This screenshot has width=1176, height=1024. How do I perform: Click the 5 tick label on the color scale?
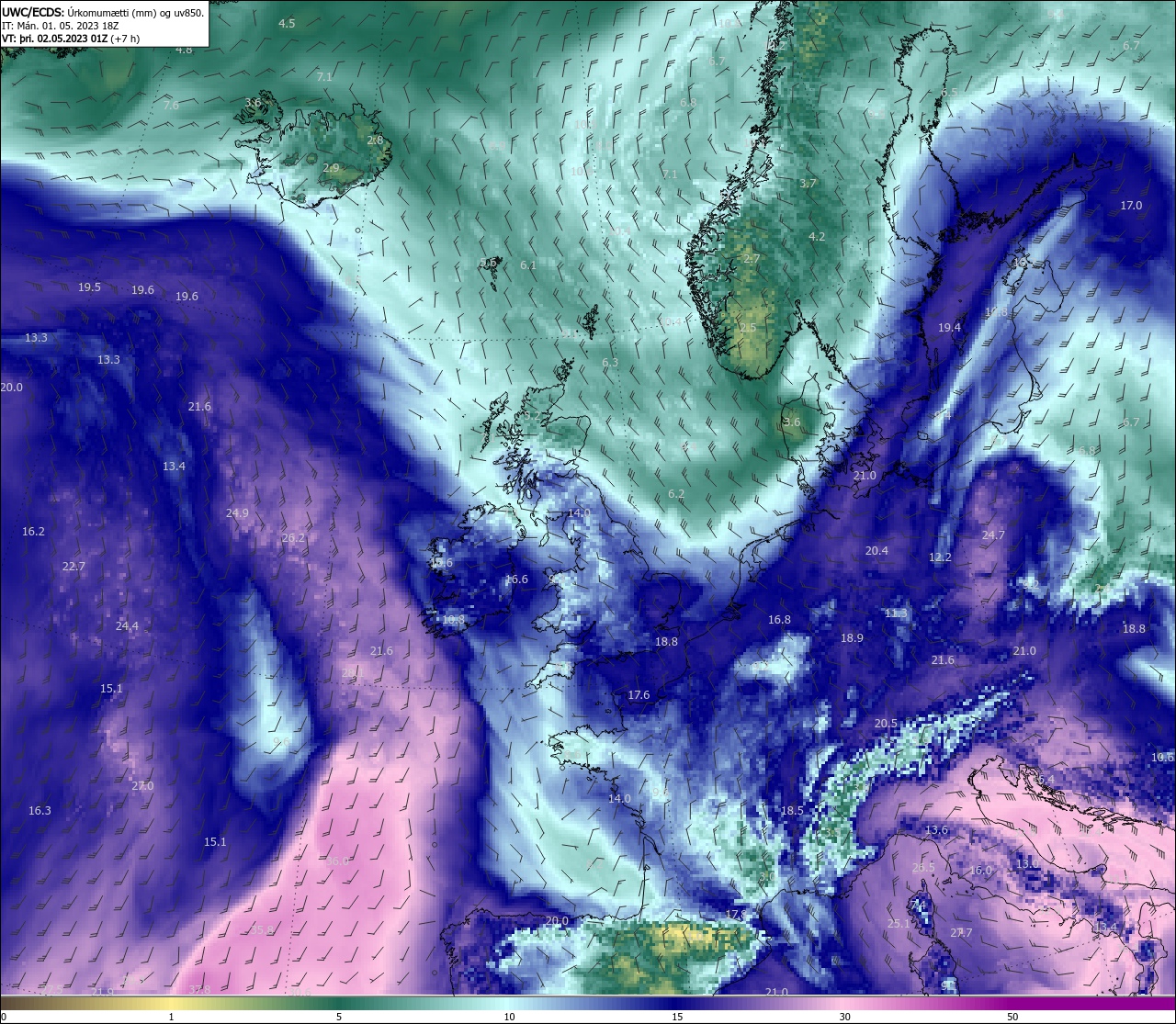(x=339, y=1017)
